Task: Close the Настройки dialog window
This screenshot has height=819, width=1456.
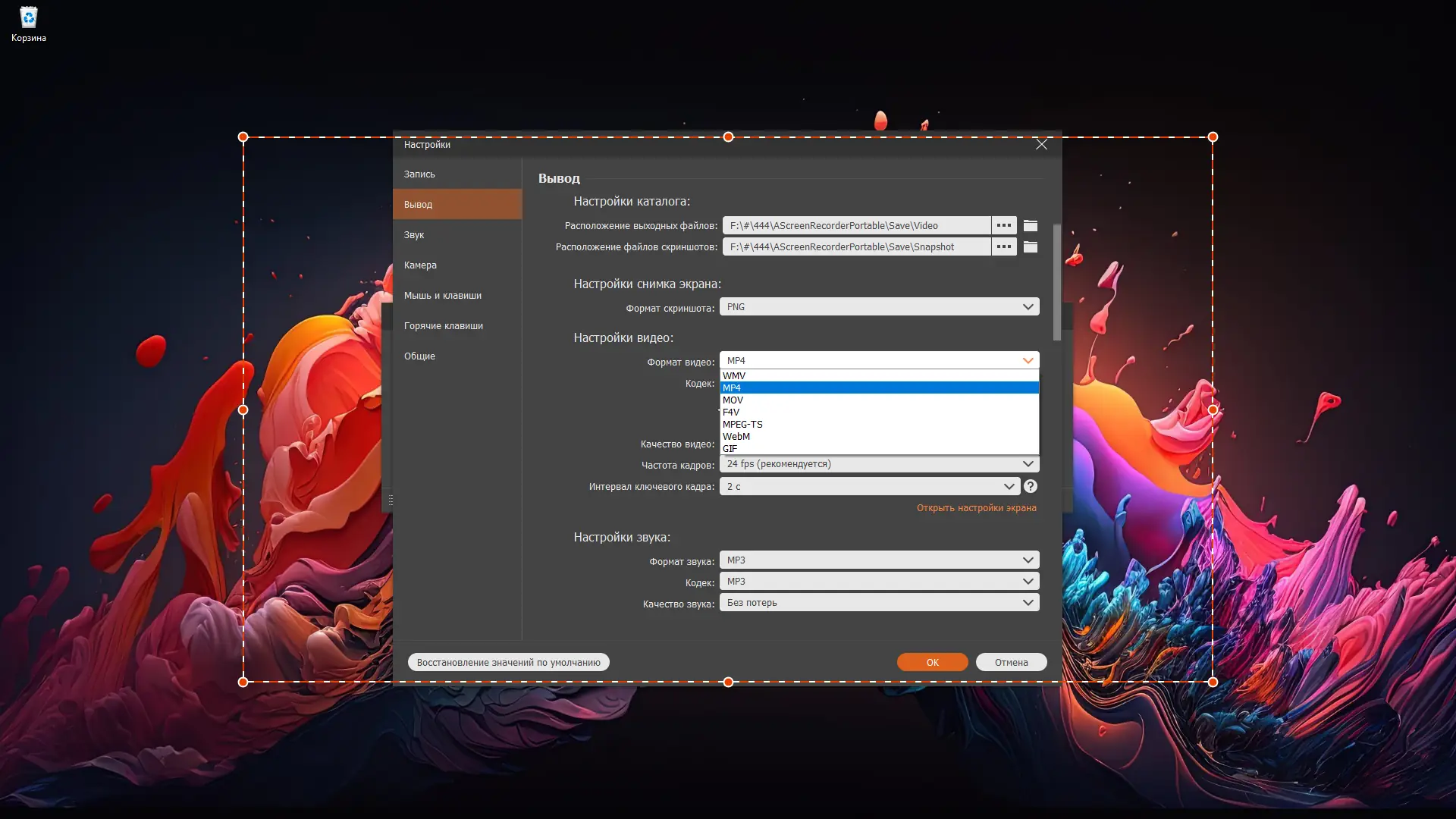Action: pyautogui.click(x=1041, y=144)
